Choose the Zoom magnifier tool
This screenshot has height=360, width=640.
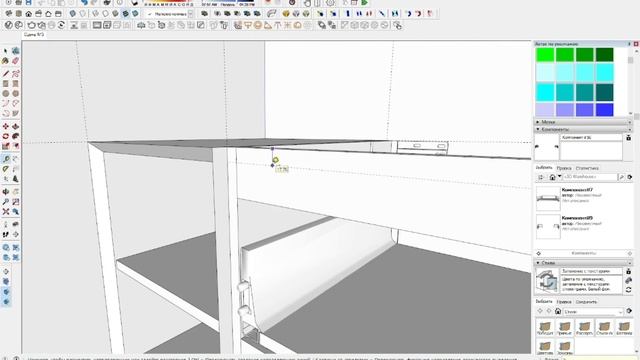click(6, 202)
